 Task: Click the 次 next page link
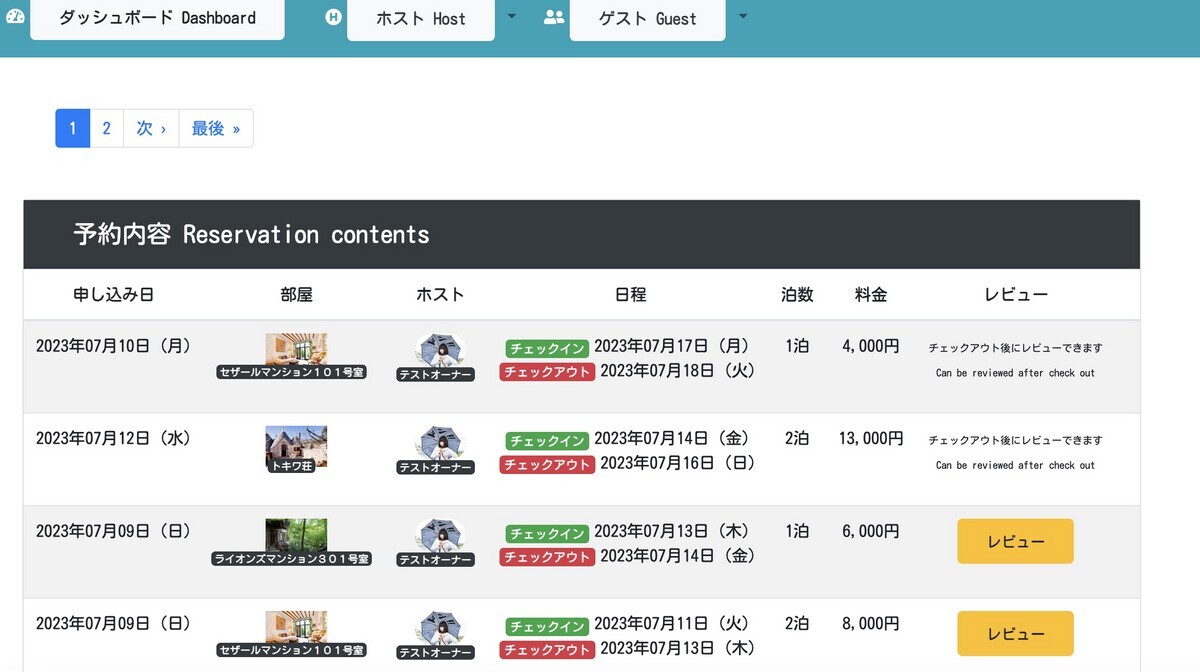pyautogui.click(x=150, y=128)
